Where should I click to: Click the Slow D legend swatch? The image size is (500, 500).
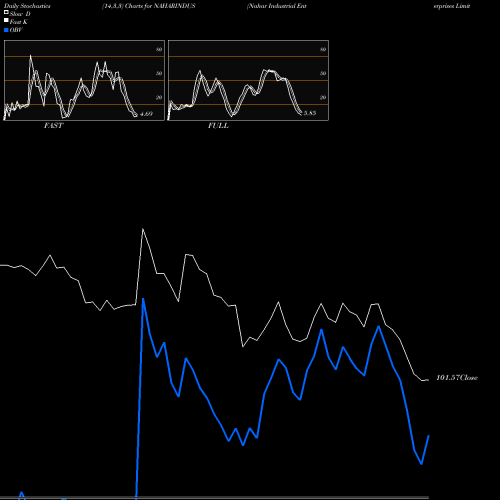click(x=6, y=12)
